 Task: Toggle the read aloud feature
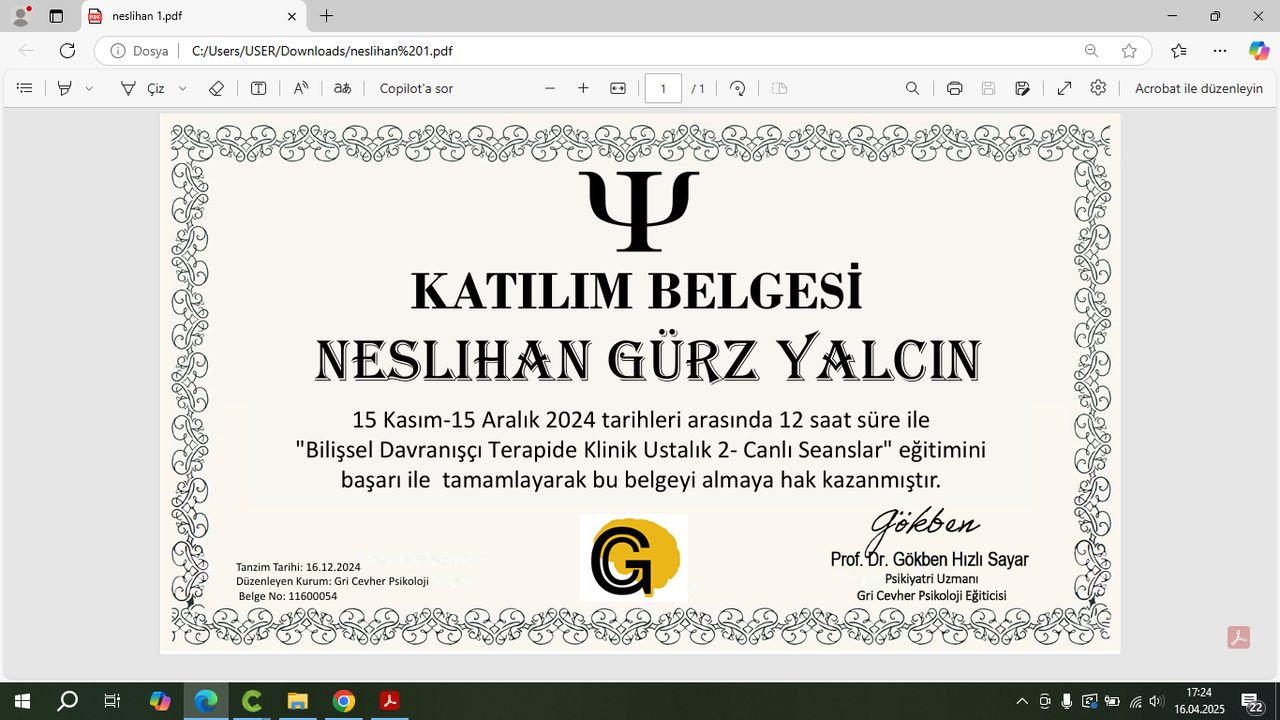coord(301,88)
